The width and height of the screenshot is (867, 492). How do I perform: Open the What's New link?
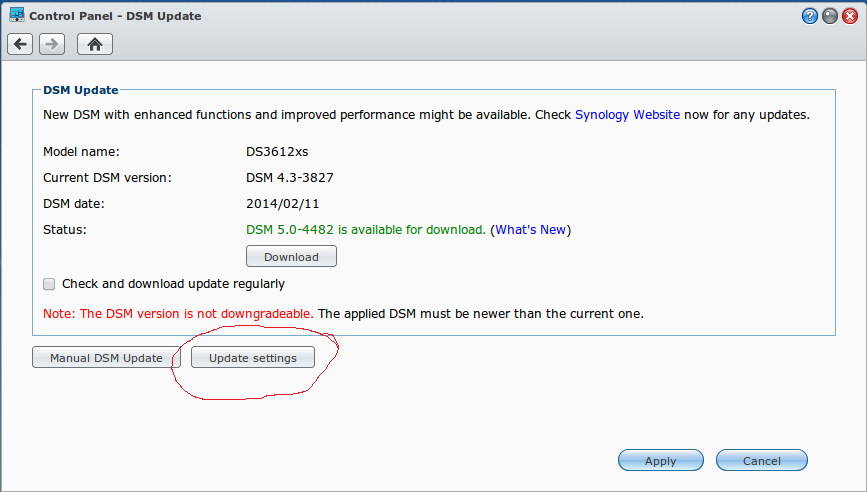click(x=530, y=230)
